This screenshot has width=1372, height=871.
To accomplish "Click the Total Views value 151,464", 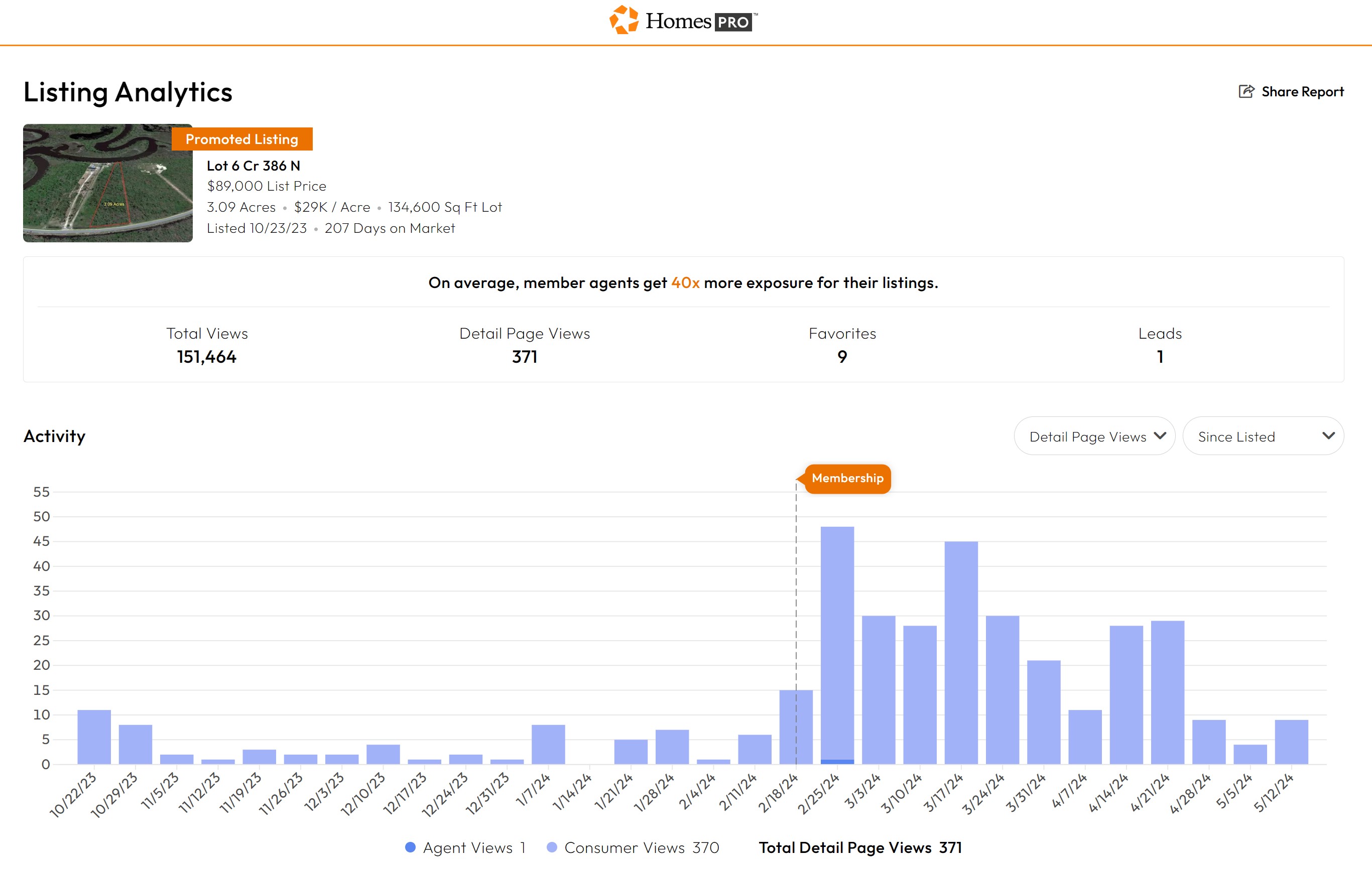I will 207,357.
